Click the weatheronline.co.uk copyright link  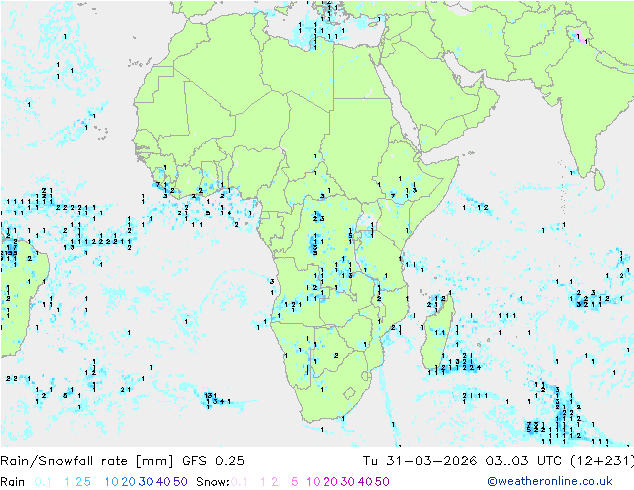pyautogui.click(x=550, y=482)
